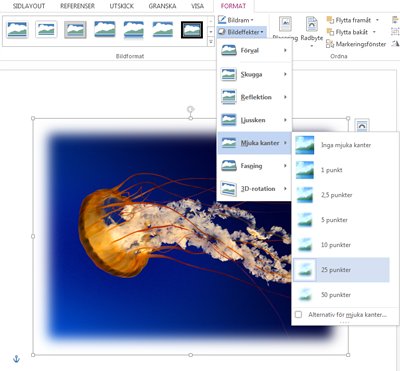
Task: Expand the picture styles gallery fully
Action: [211, 42]
